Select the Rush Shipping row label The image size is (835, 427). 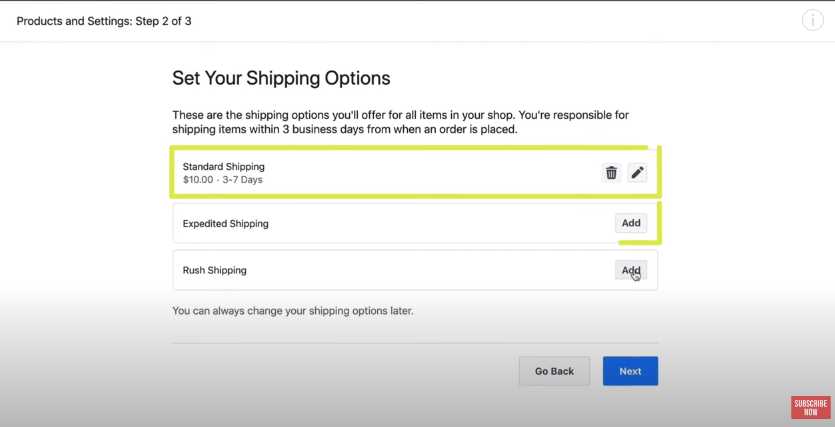[x=215, y=270]
